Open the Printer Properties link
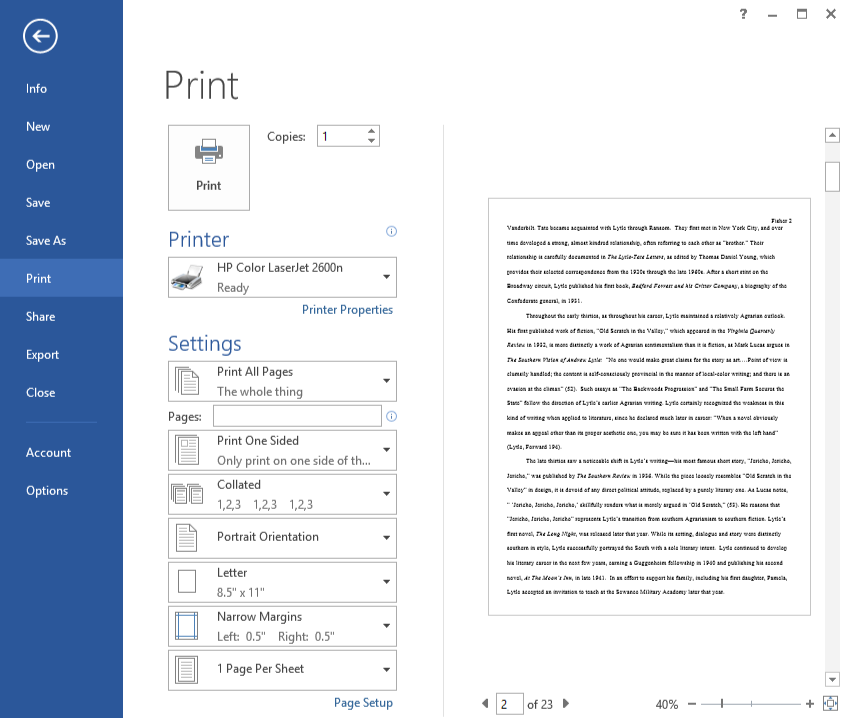This screenshot has width=844, height=718. pyautogui.click(x=347, y=310)
